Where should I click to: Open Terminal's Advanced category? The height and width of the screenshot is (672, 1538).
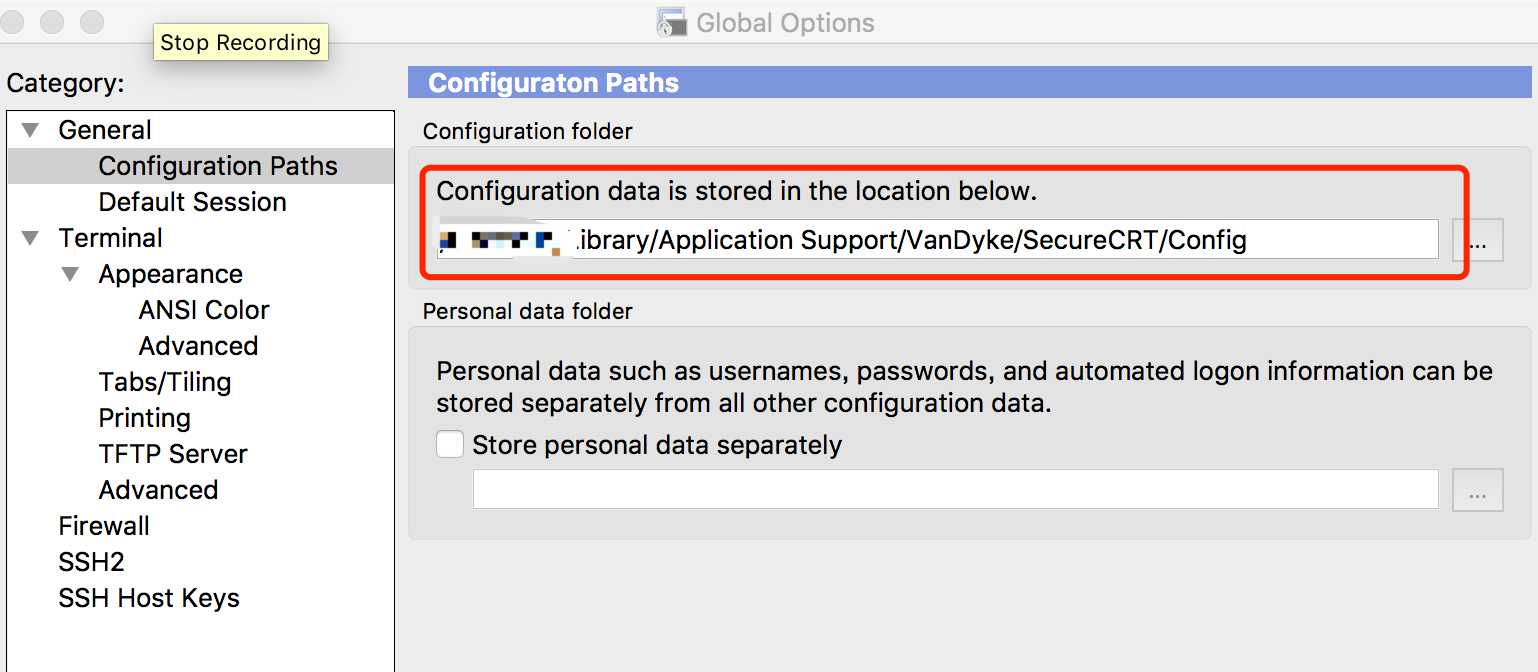click(x=158, y=490)
